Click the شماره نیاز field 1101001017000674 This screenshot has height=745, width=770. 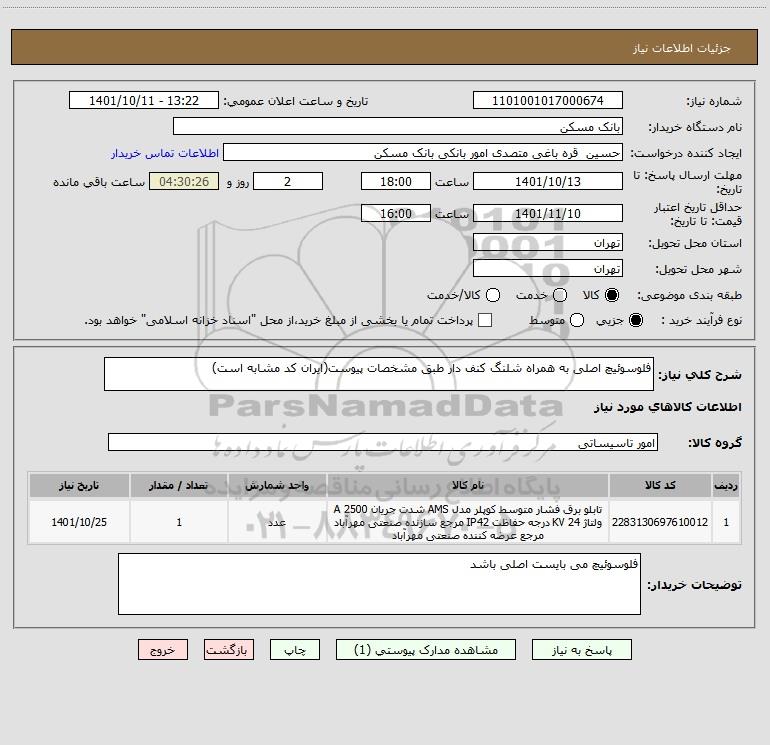pyautogui.click(x=548, y=101)
